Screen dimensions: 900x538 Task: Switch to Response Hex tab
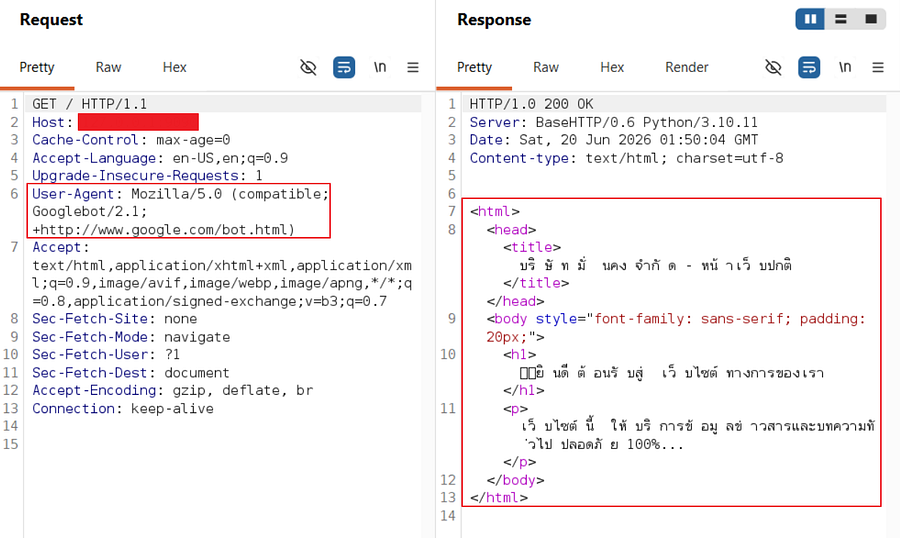pos(612,67)
